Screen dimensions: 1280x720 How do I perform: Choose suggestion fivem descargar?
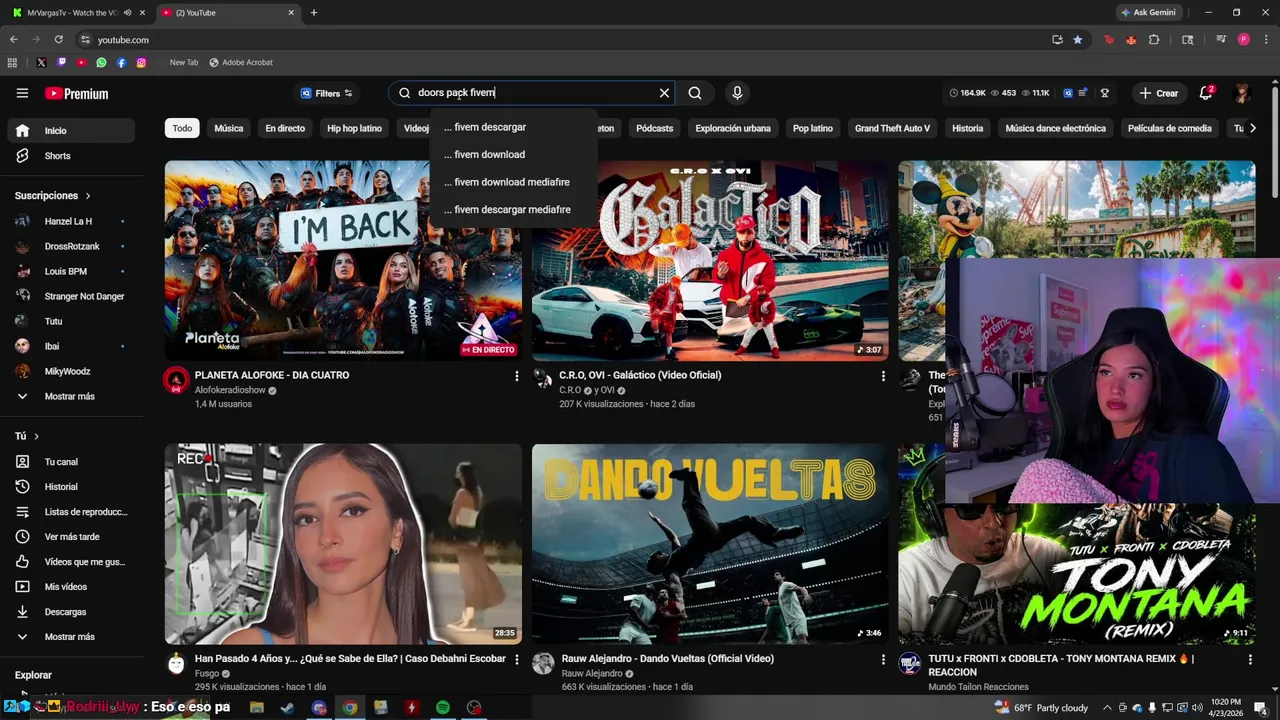point(513,127)
